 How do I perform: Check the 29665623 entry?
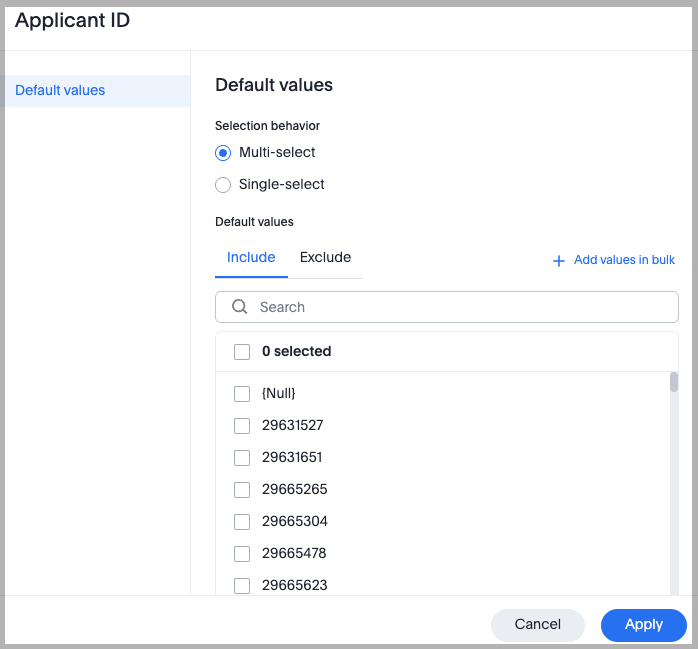pos(242,586)
